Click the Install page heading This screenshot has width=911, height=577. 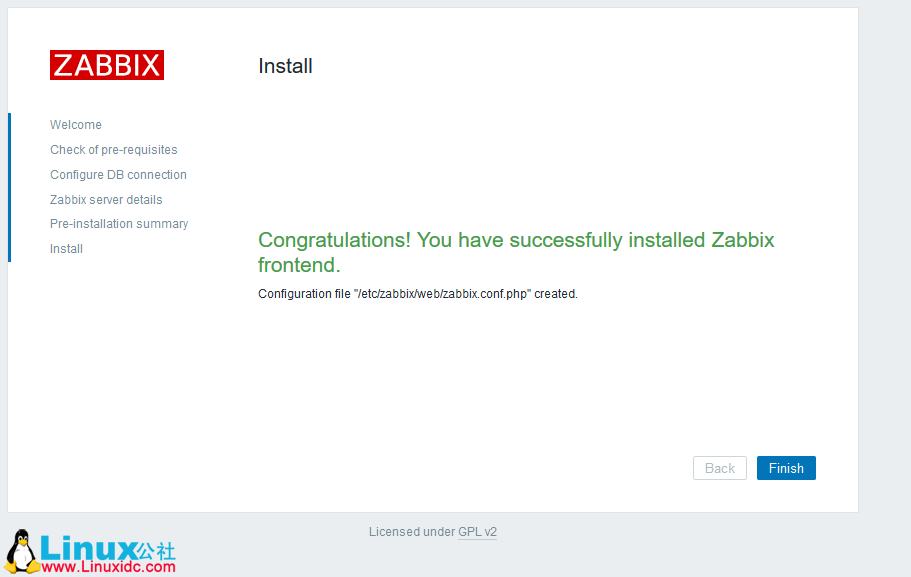click(x=285, y=66)
